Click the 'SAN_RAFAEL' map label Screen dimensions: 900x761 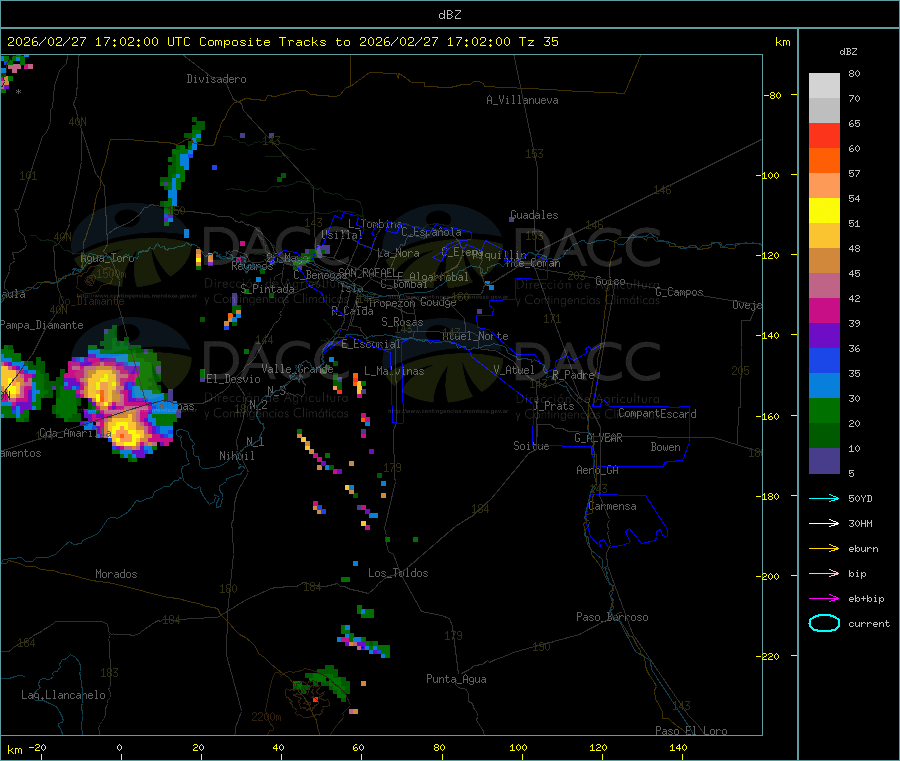[x=366, y=272]
